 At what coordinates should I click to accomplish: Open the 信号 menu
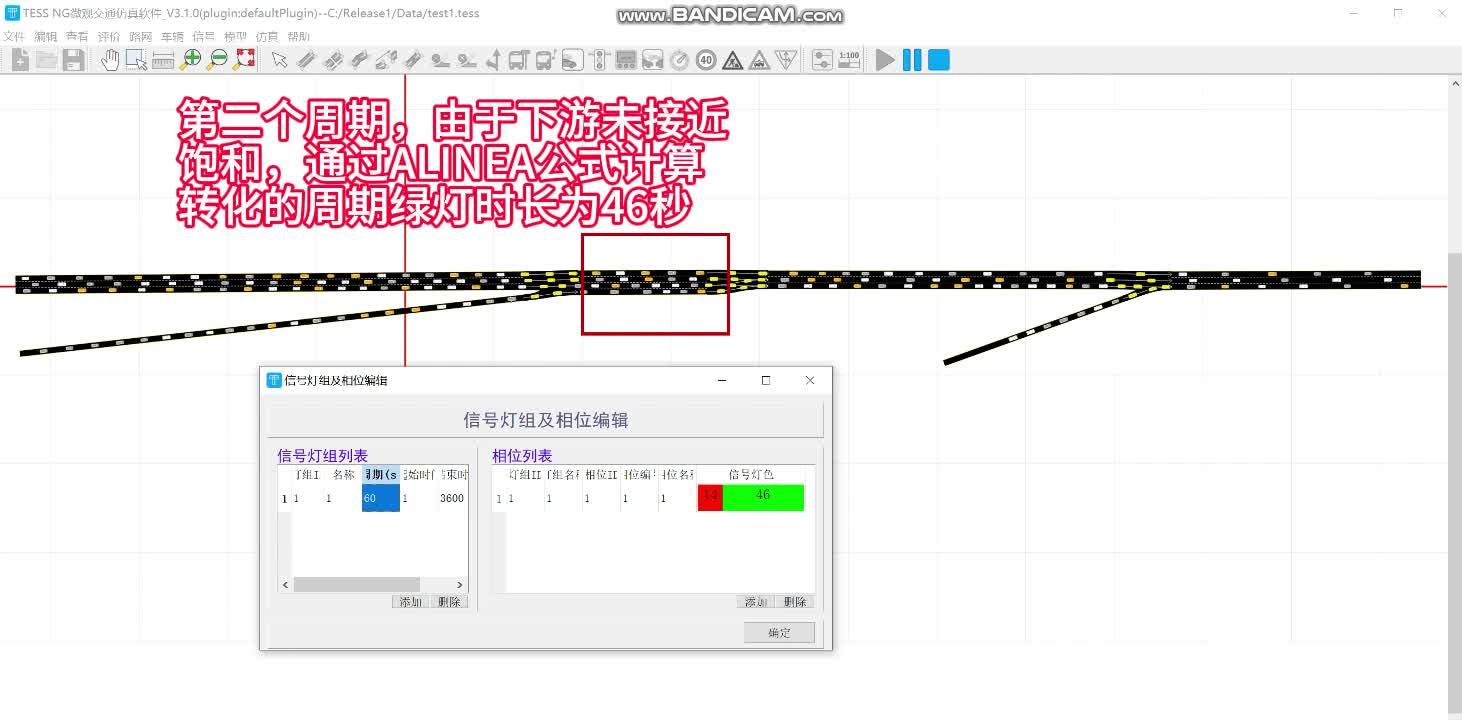(x=203, y=35)
